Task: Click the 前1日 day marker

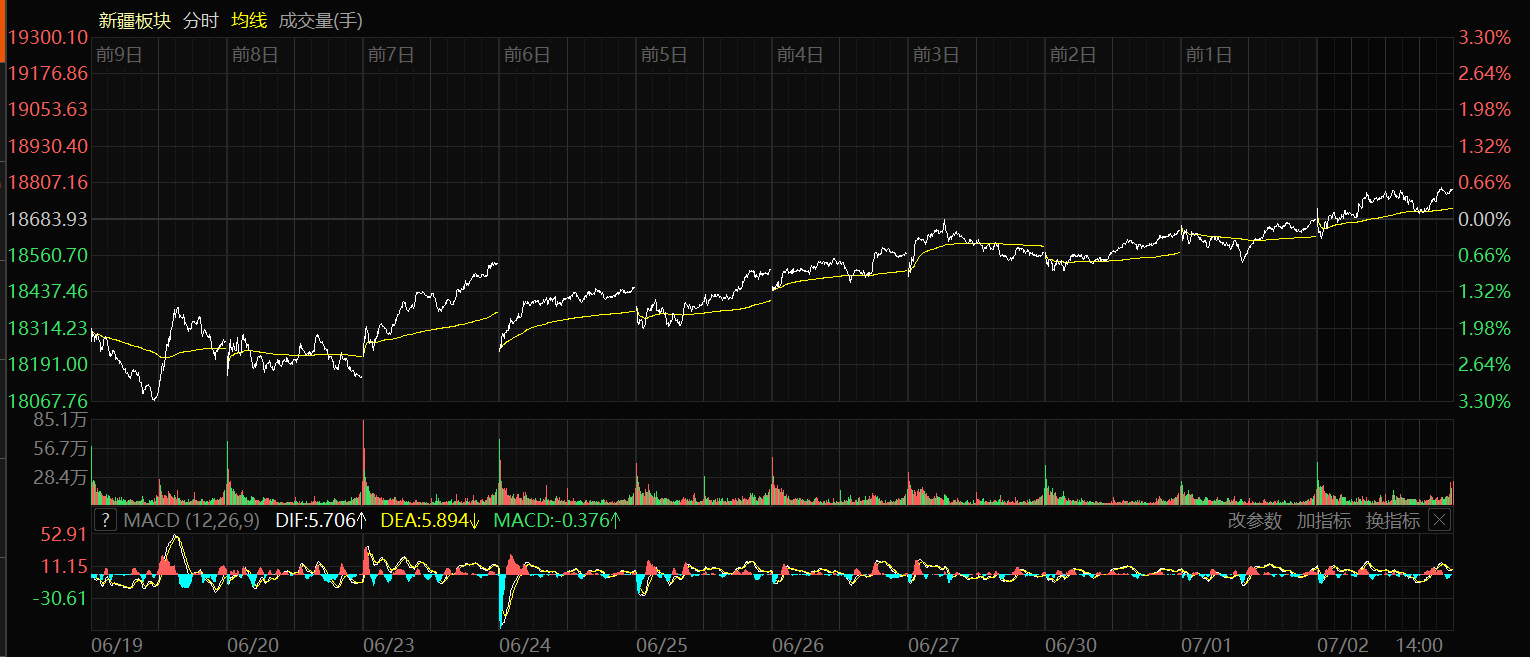Action: [1208, 55]
